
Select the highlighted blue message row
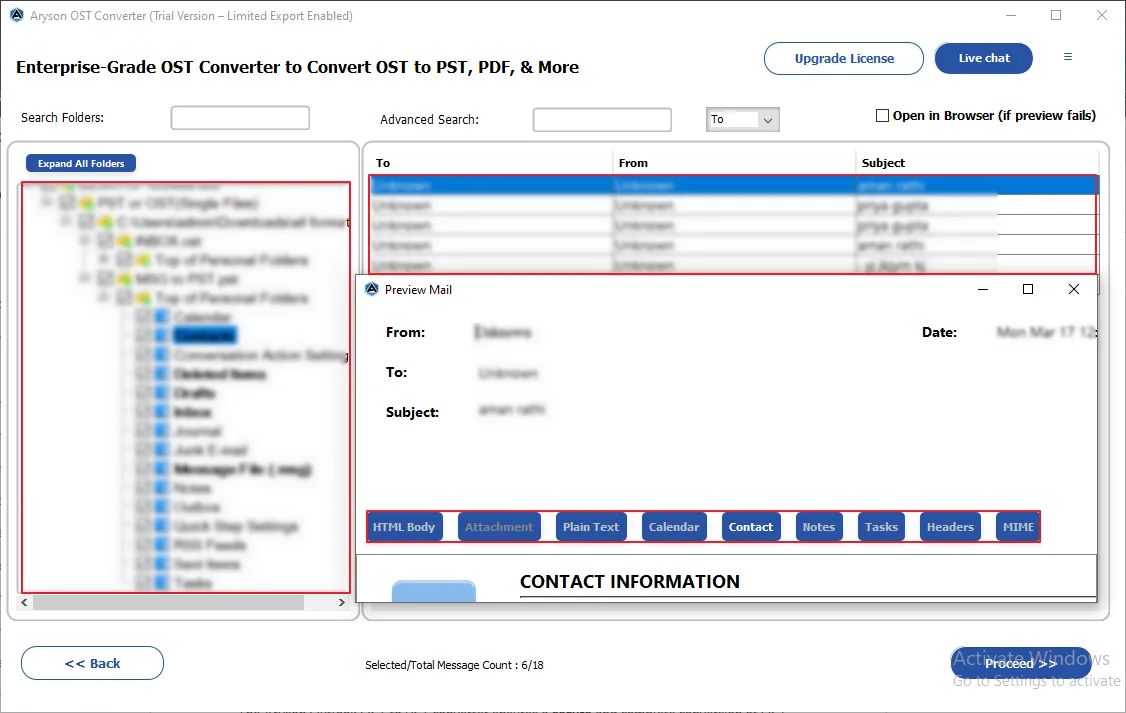coord(734,185)
